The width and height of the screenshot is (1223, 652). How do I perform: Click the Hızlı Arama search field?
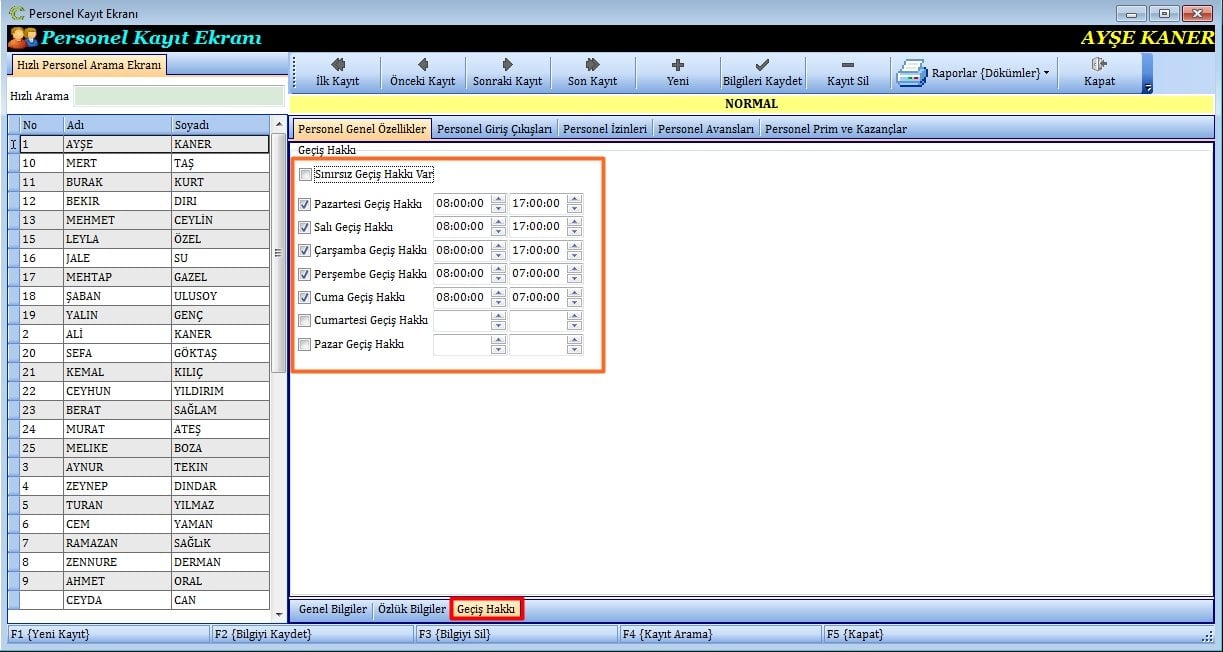point(179,96)
